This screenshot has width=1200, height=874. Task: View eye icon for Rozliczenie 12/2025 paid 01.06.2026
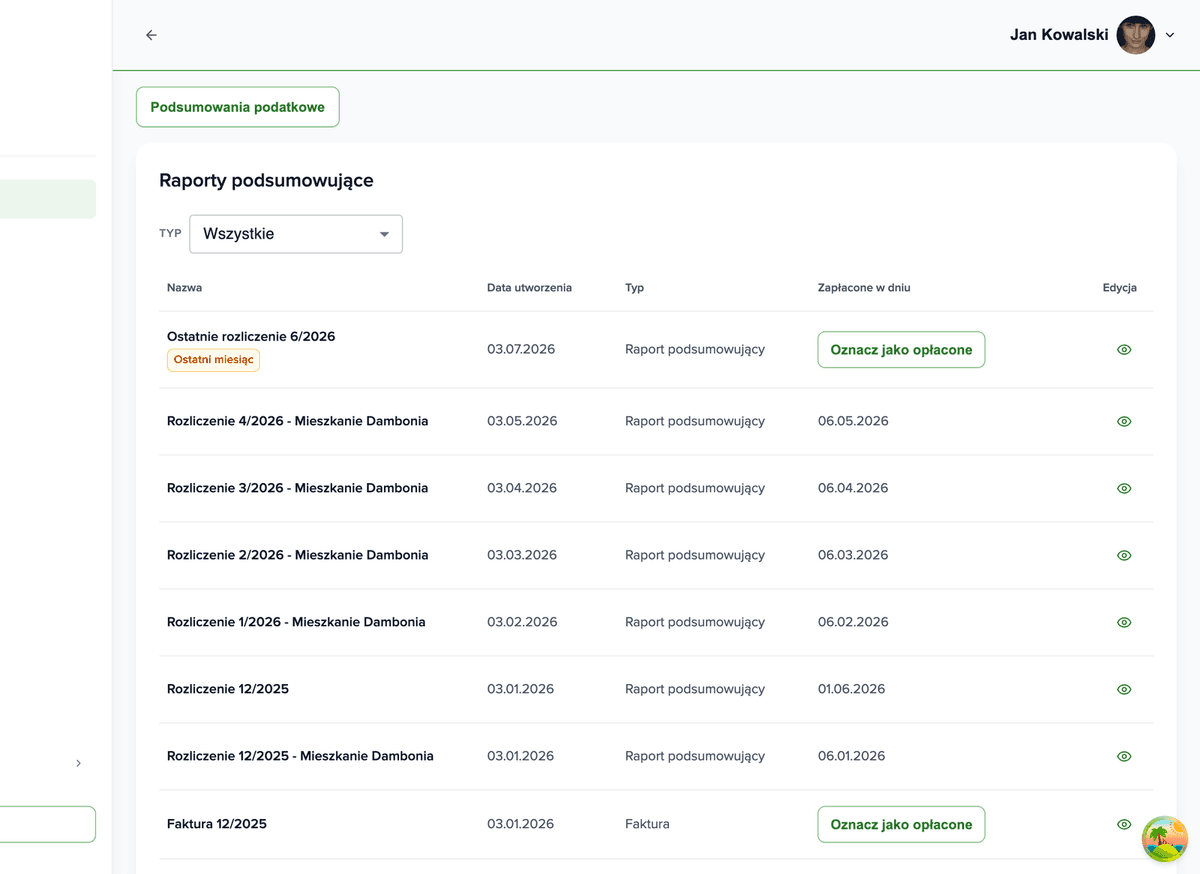(x=1124, y=689)
